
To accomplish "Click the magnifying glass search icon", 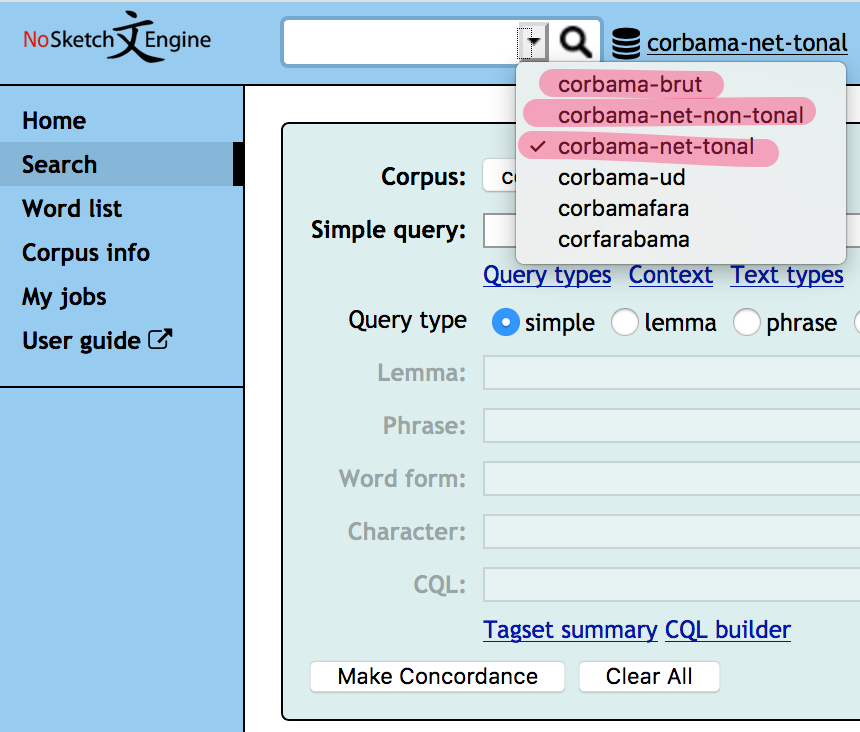I will pyautogui.click(x=574, y=41).
